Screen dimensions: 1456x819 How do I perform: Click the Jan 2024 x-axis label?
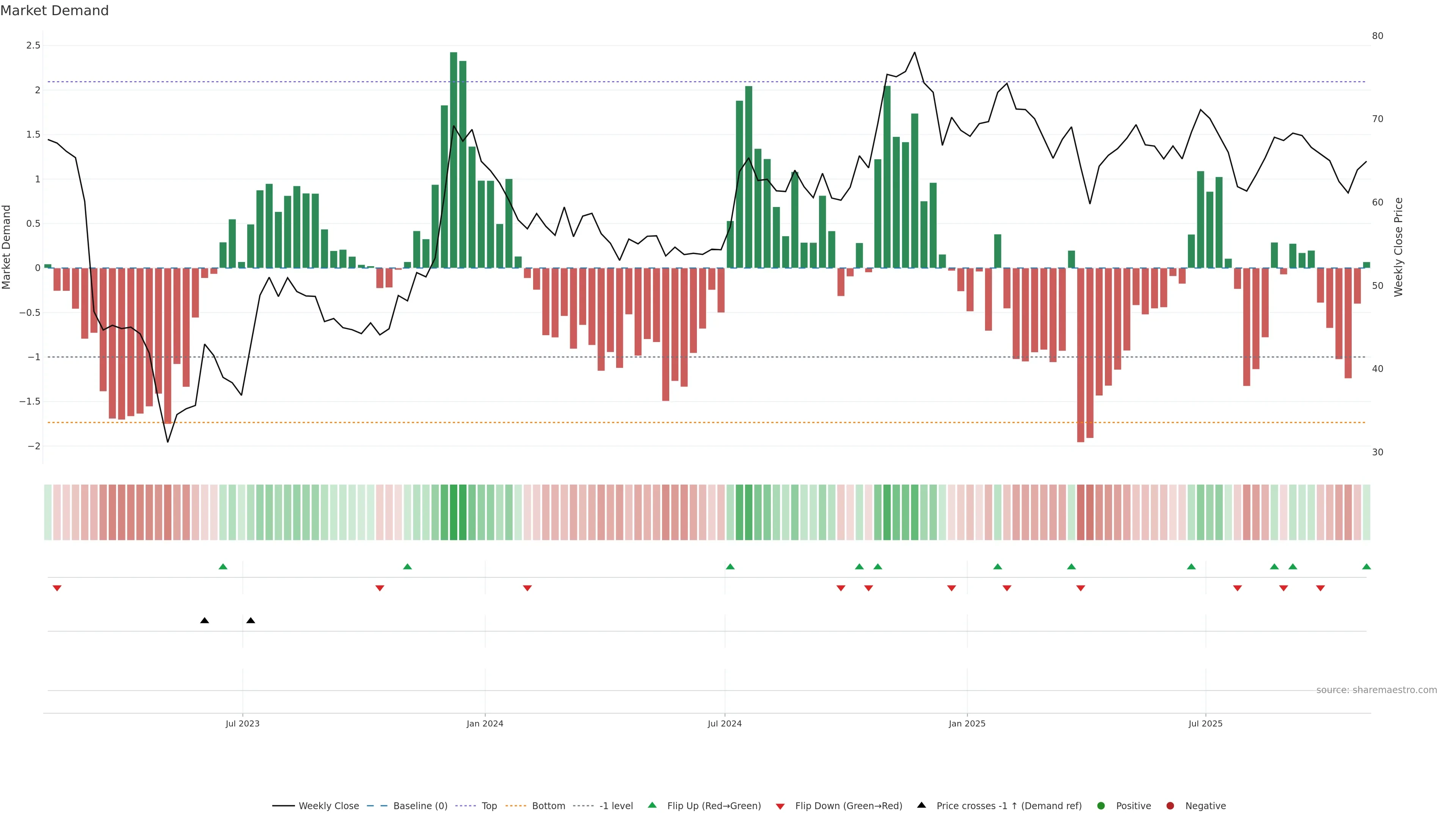tap(485, 723)
